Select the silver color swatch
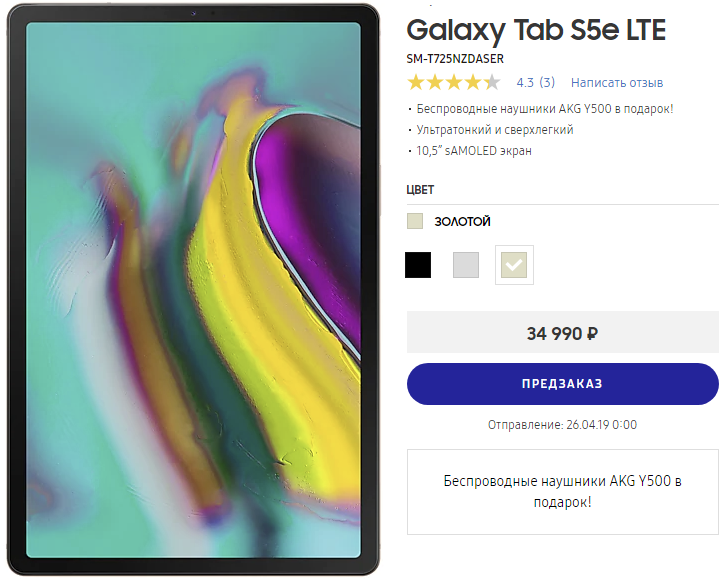 pos(466,265)
